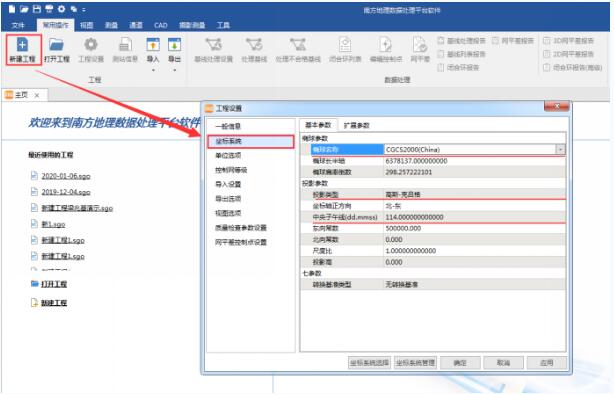Open 闭合环报告 (non-advanced) in ribbon
Viewport: 614px width, 394px height.
pos(459,67)
